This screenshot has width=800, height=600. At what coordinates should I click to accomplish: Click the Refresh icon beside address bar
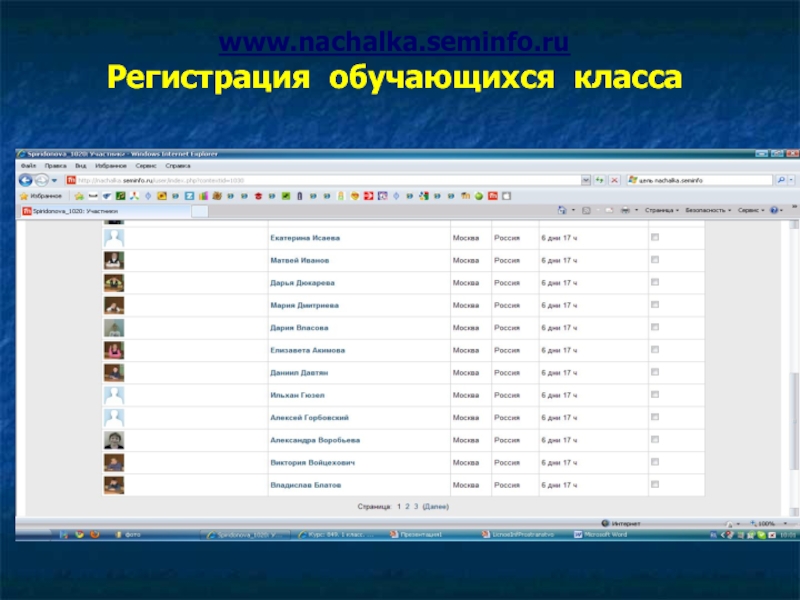(599, 180)
